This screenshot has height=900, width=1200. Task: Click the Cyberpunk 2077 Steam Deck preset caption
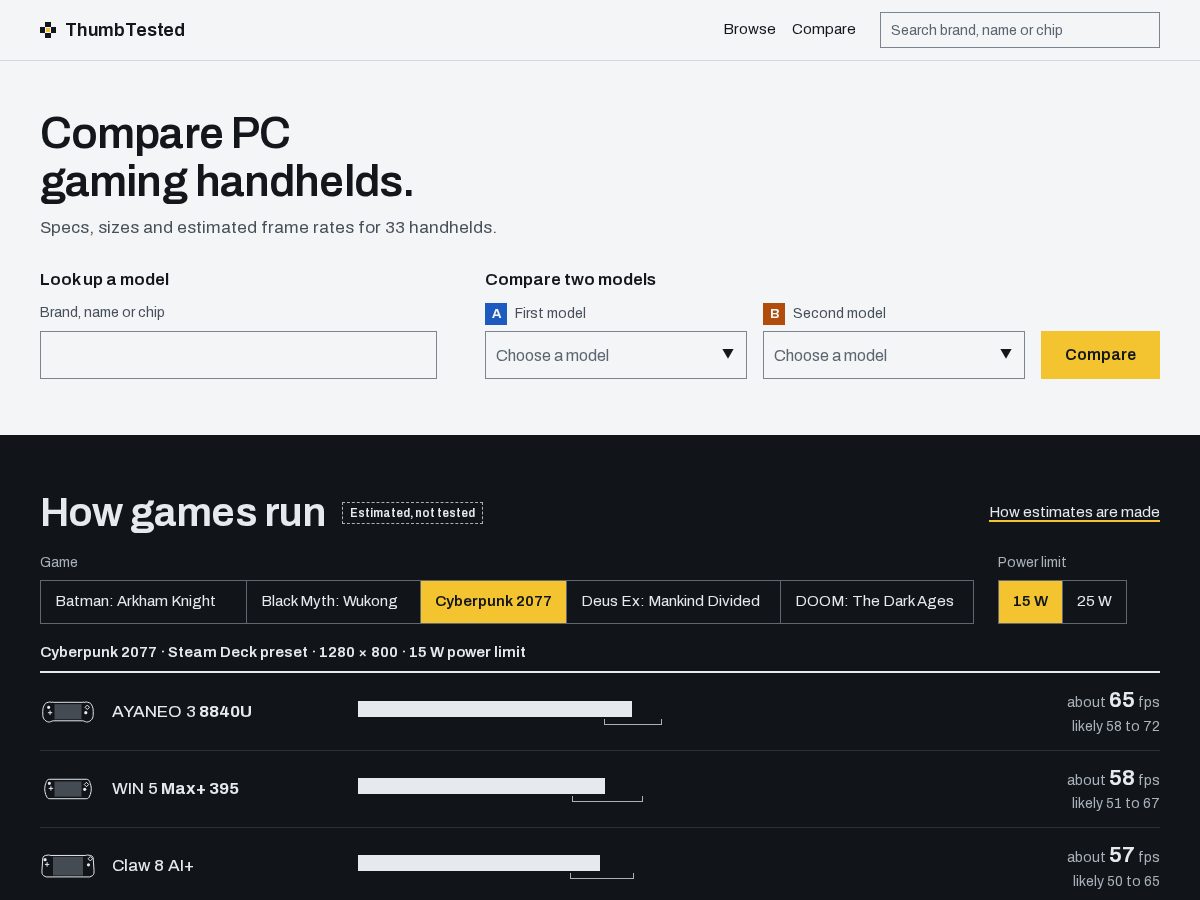click(x=283, y=652)
